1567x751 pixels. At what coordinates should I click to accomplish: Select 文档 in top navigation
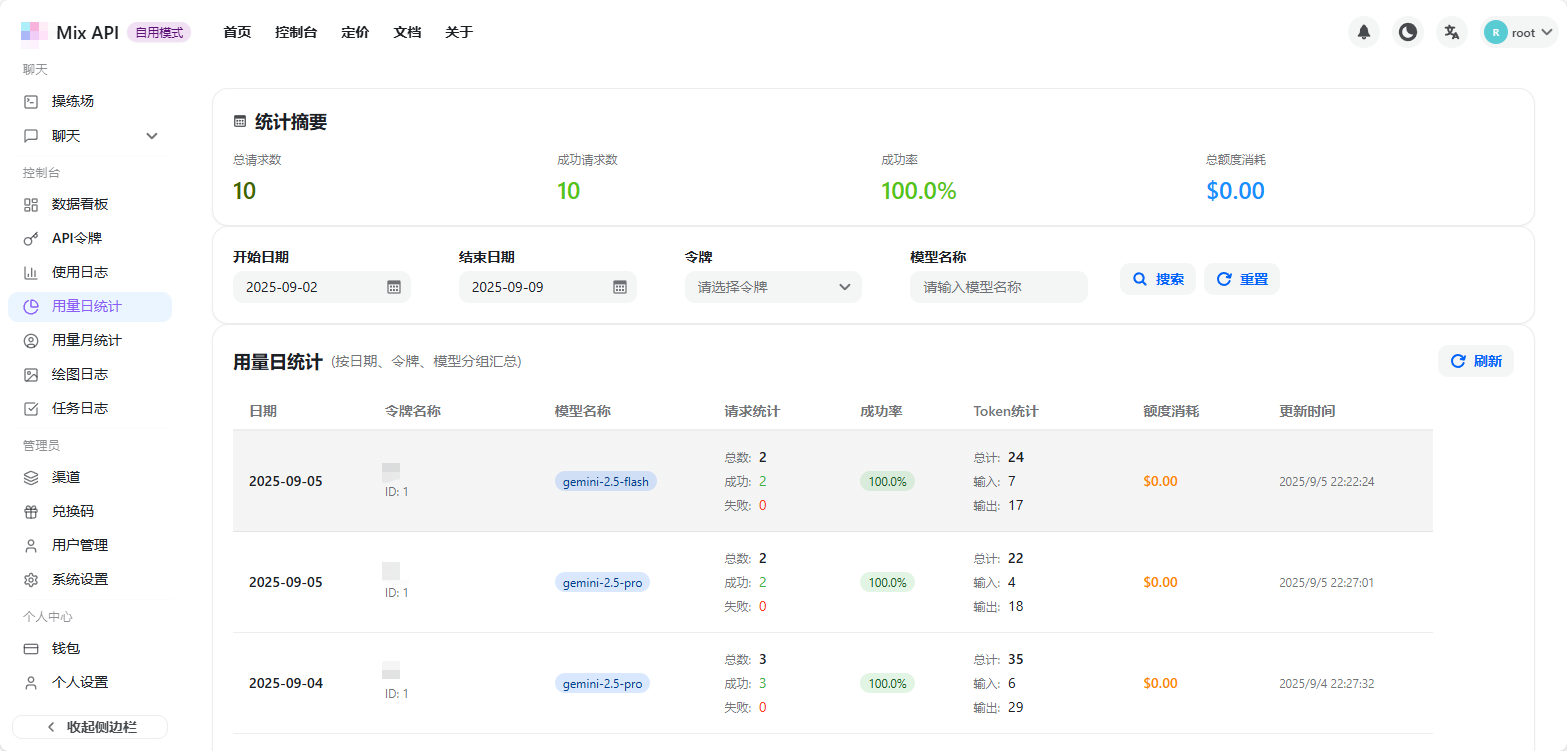pos(407,32)
